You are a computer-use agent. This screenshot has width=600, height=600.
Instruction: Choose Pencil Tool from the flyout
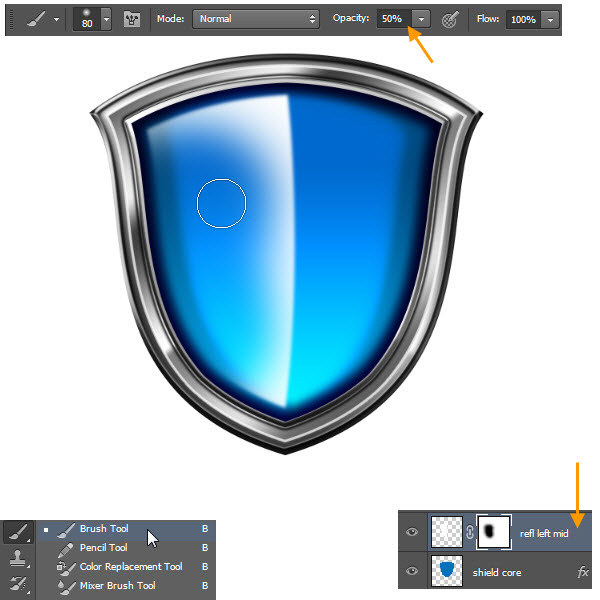tap(104, 548)
